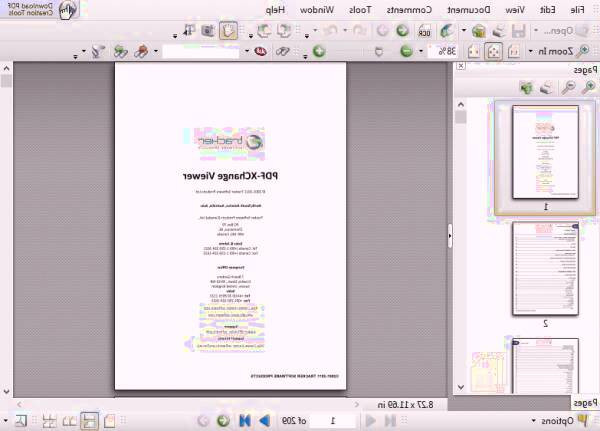Select page 2 thumbnail in Pages panel
This screenshot has height=431, width=600.
point(545,269)
